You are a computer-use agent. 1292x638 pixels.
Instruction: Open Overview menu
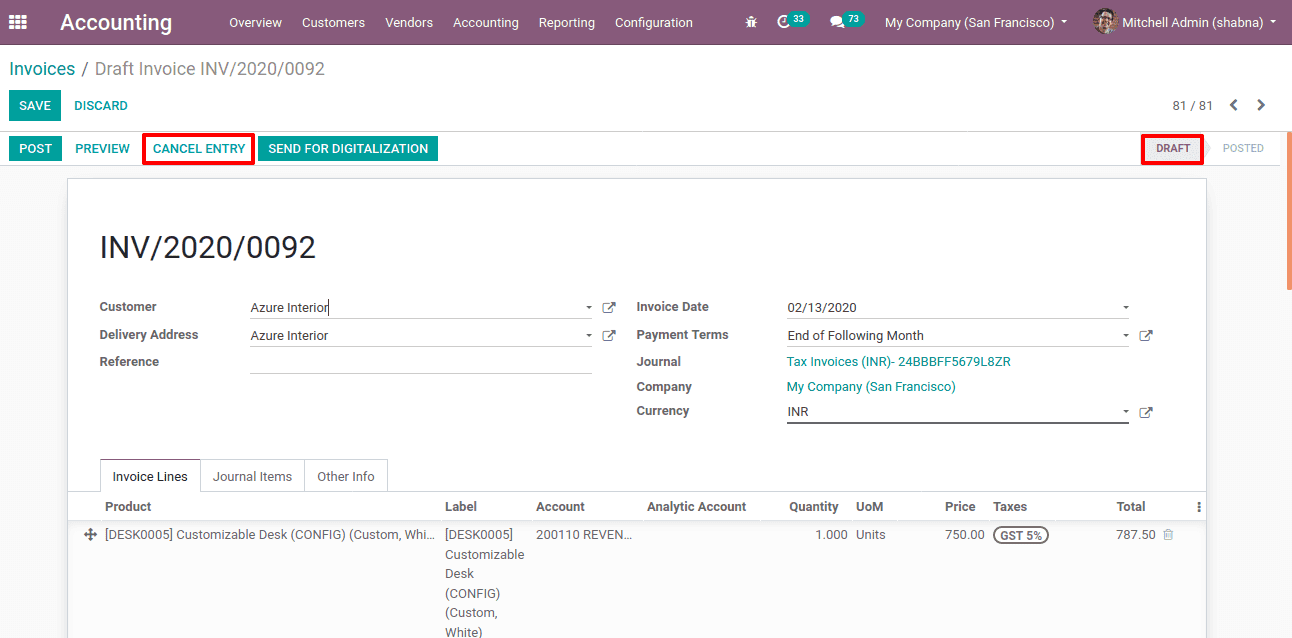click(x=255, y=22)
